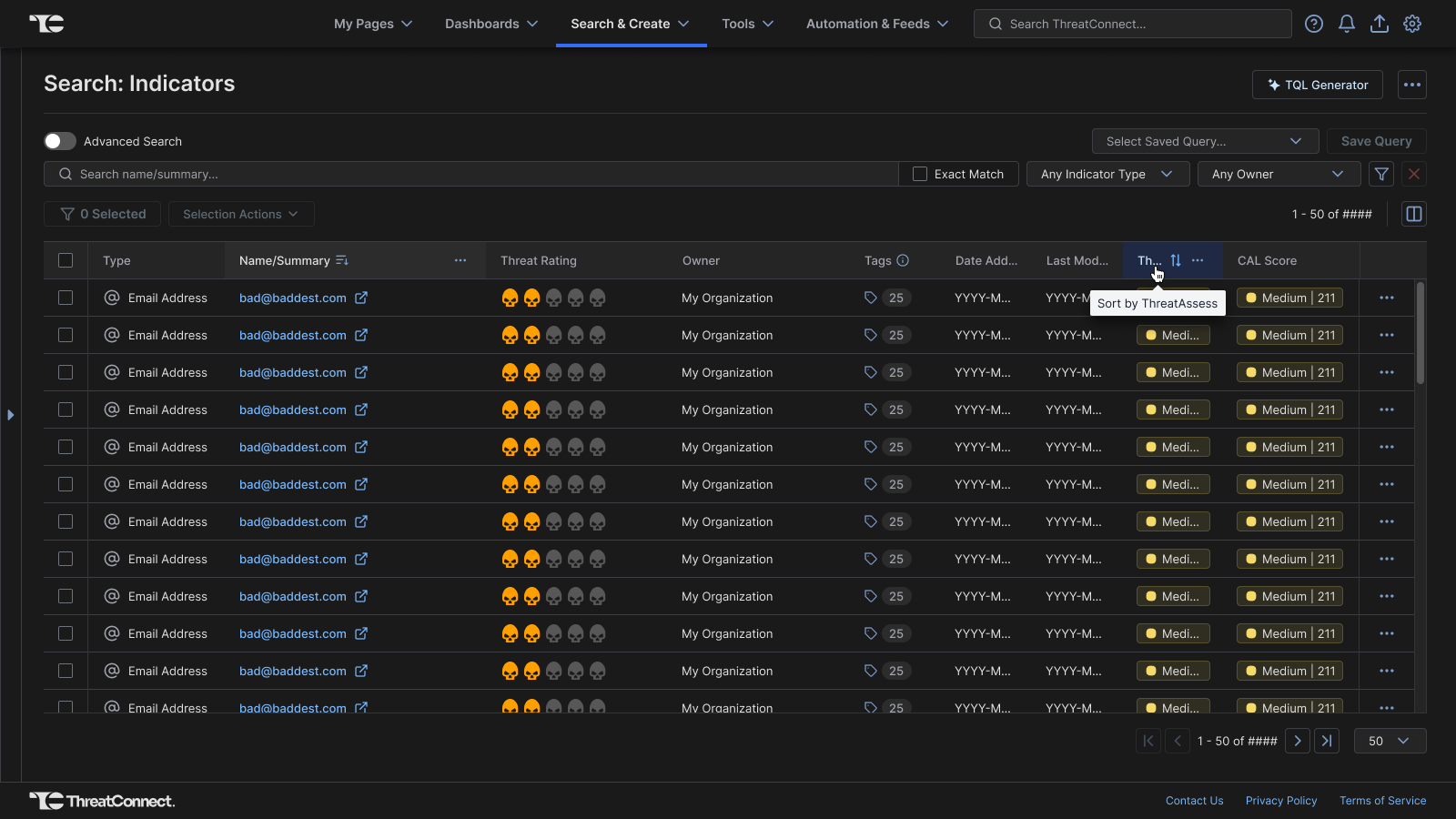Click the red X clear filters icon
This screenshot has width=1456, height=819.
click(x=1413, y=174)
